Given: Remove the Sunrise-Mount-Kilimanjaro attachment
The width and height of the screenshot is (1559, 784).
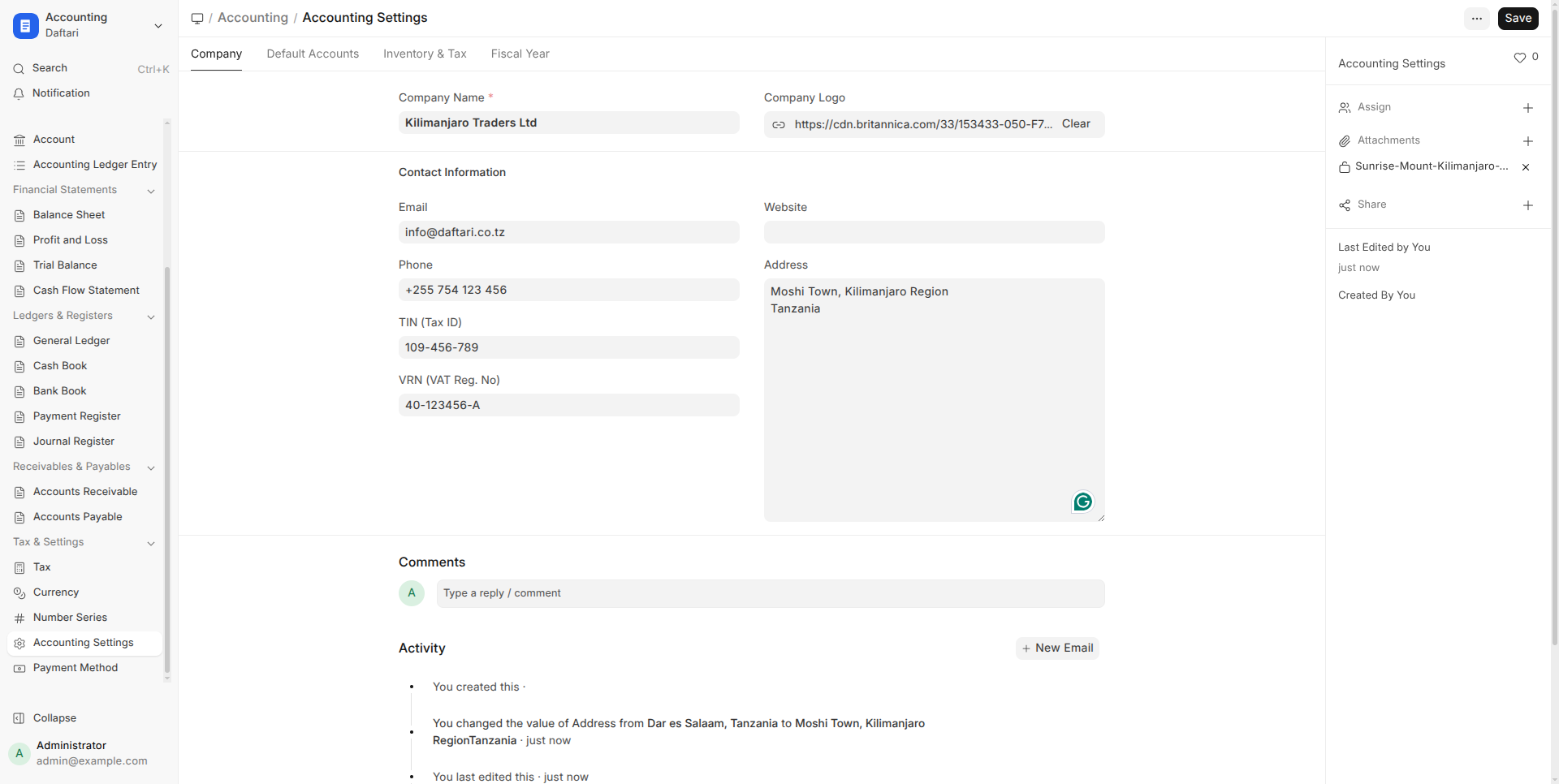Looking at the screenshot, I should click(x=1526, y=167).
